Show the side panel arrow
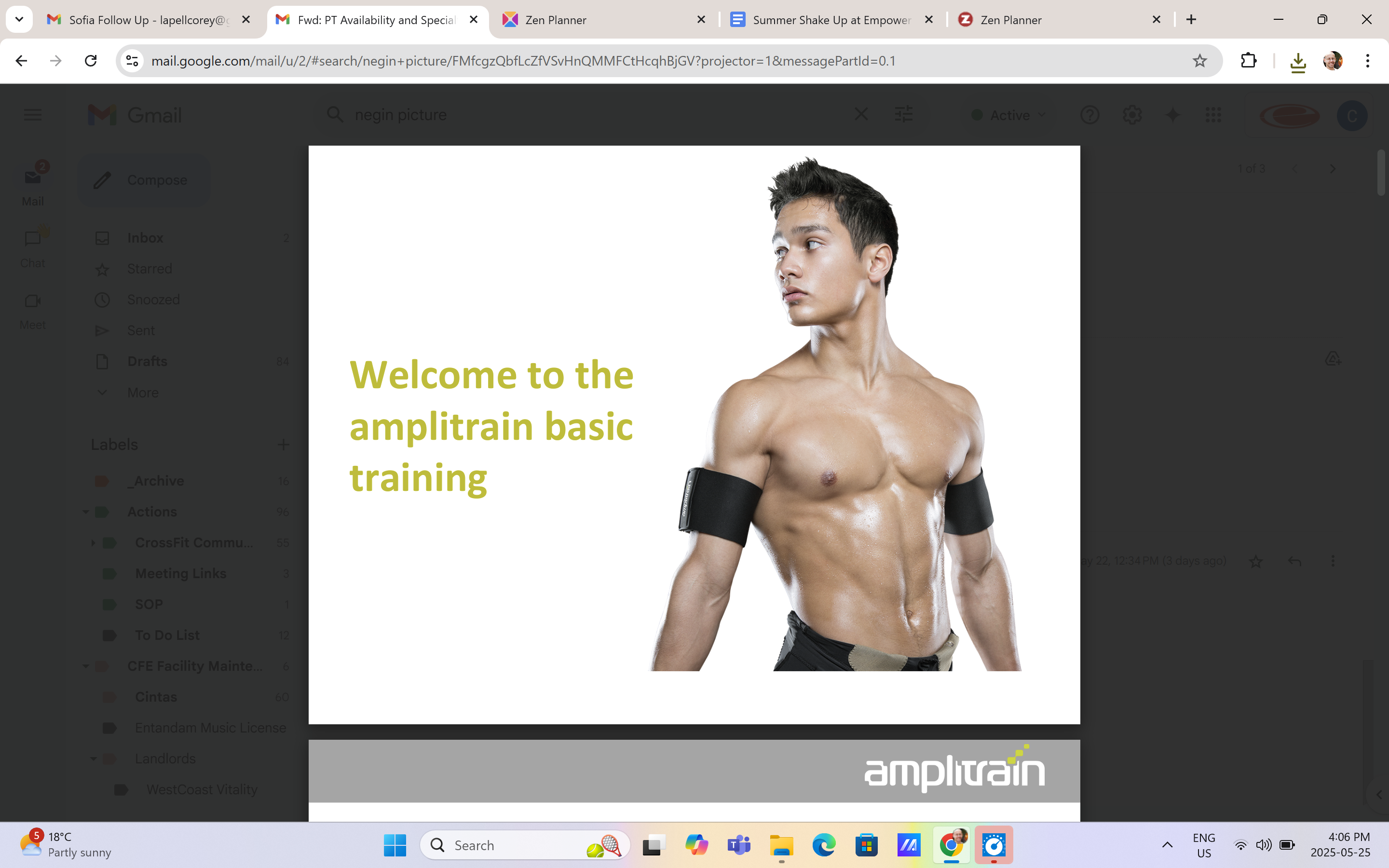The height and width of the screenshot is (868, 1389). coord(1379,795)
